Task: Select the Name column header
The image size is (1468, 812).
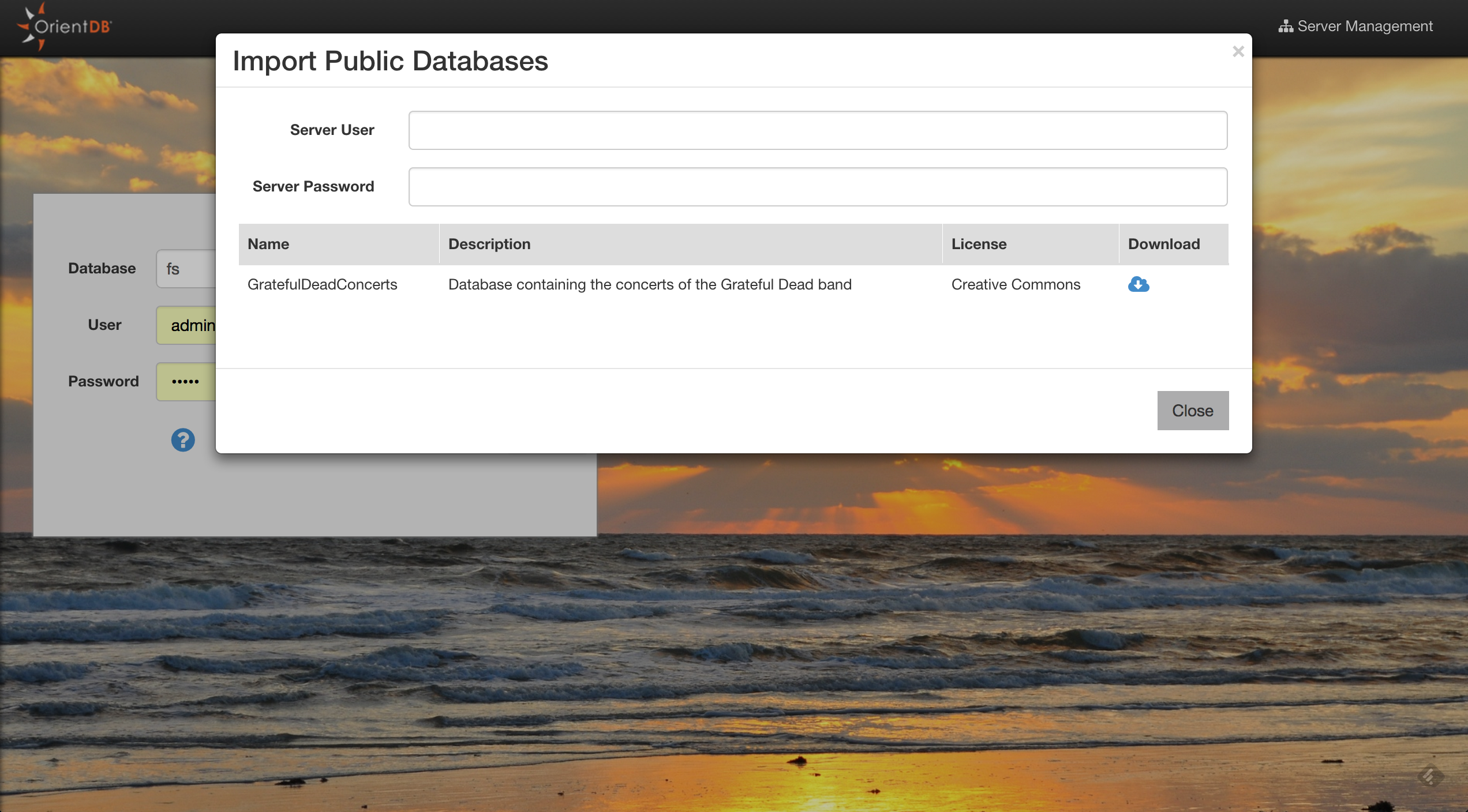Action: [x=268, y=244]
